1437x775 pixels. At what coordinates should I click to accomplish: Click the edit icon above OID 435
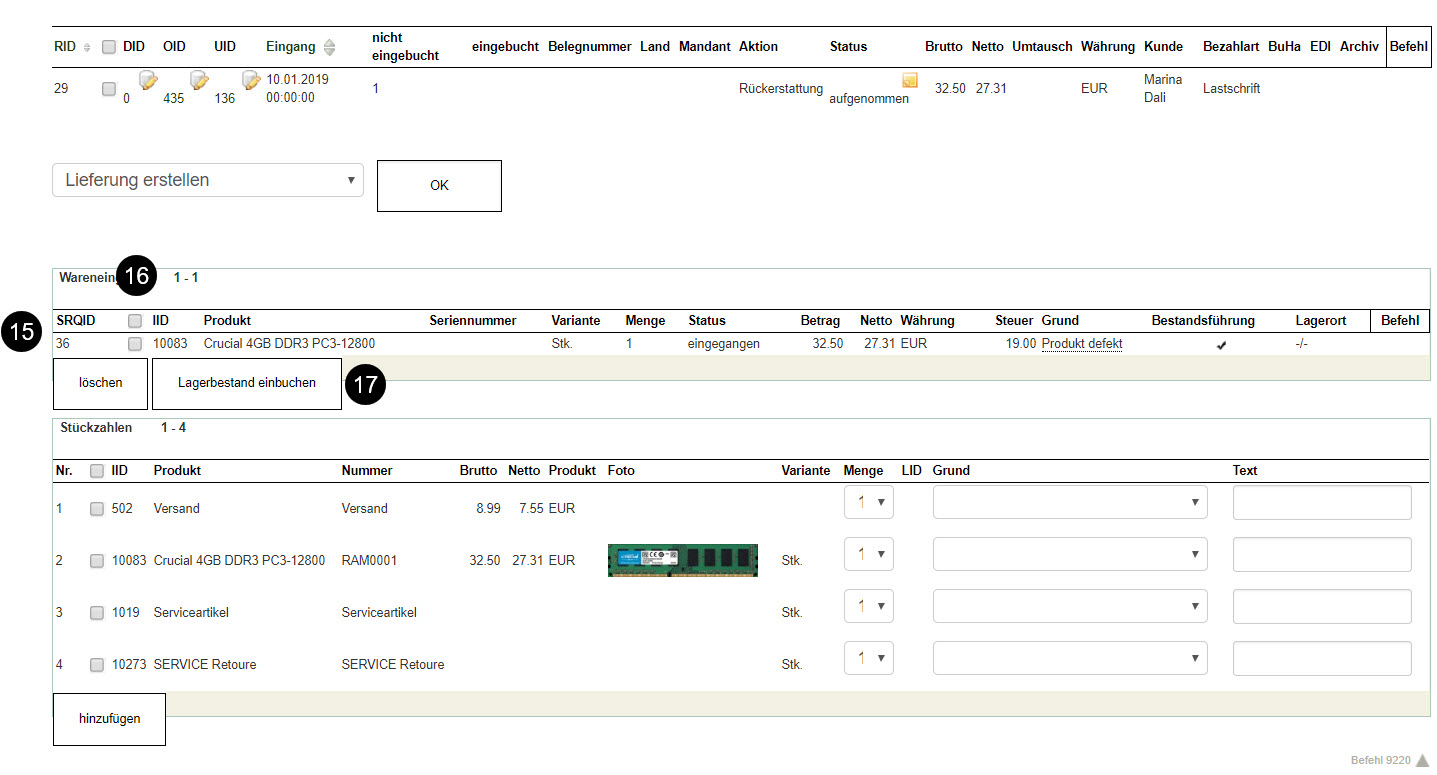pyautogui.click(x=199, y=81)
